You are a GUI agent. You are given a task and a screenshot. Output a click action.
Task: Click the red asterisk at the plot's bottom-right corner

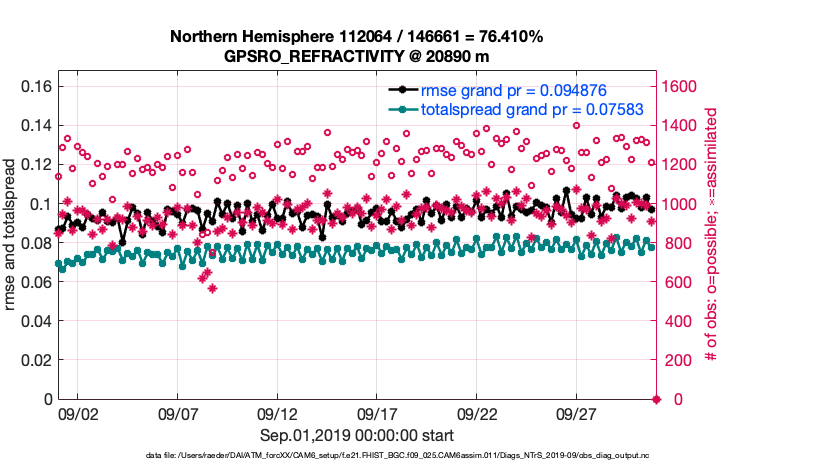(657, 400)
